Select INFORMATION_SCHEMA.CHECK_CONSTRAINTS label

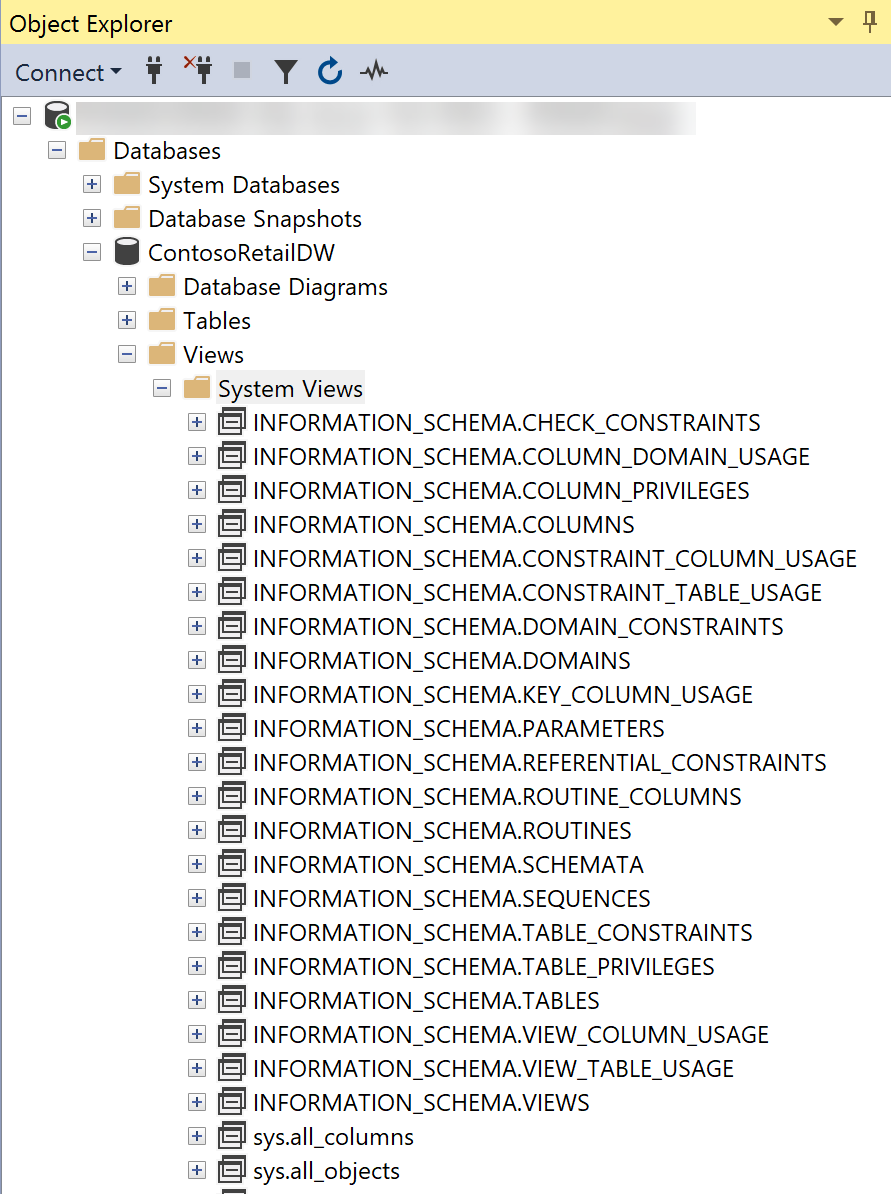[506, 423]
